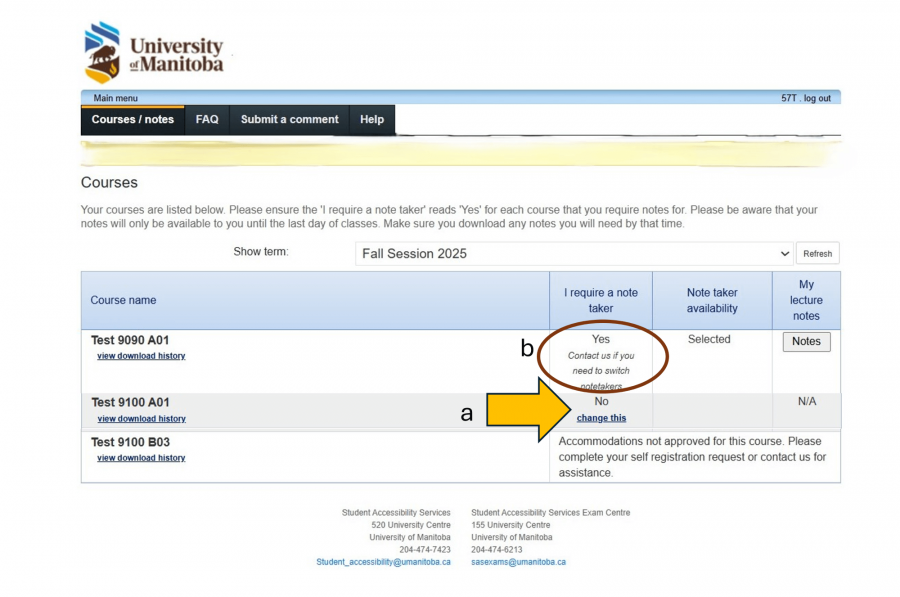Email sasexams@umanitoba.ca
Image resolution: width=900 pixels, height=597 pixels.
518,562
